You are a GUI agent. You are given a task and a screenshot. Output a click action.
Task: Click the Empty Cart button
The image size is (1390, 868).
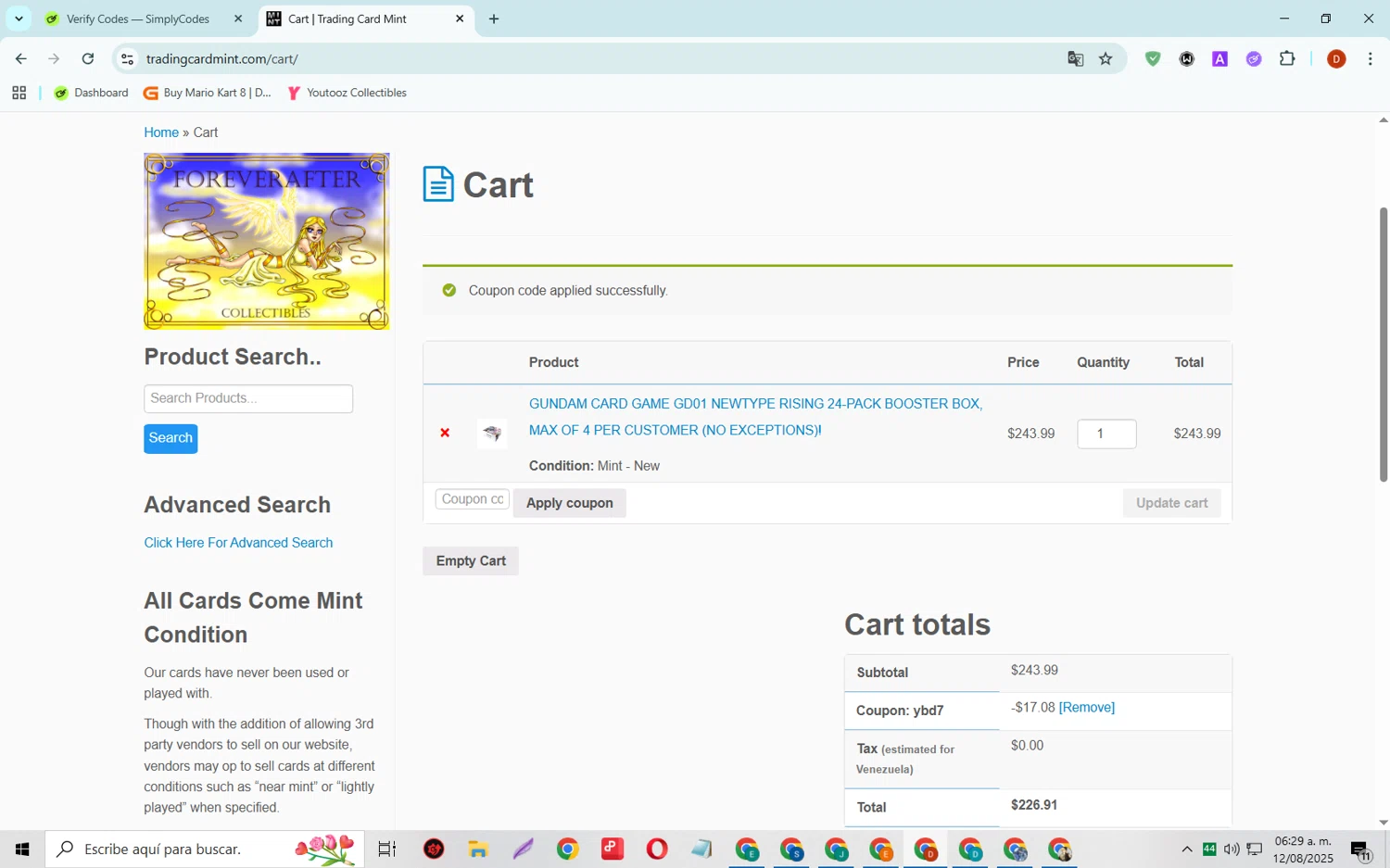[471, 560]
